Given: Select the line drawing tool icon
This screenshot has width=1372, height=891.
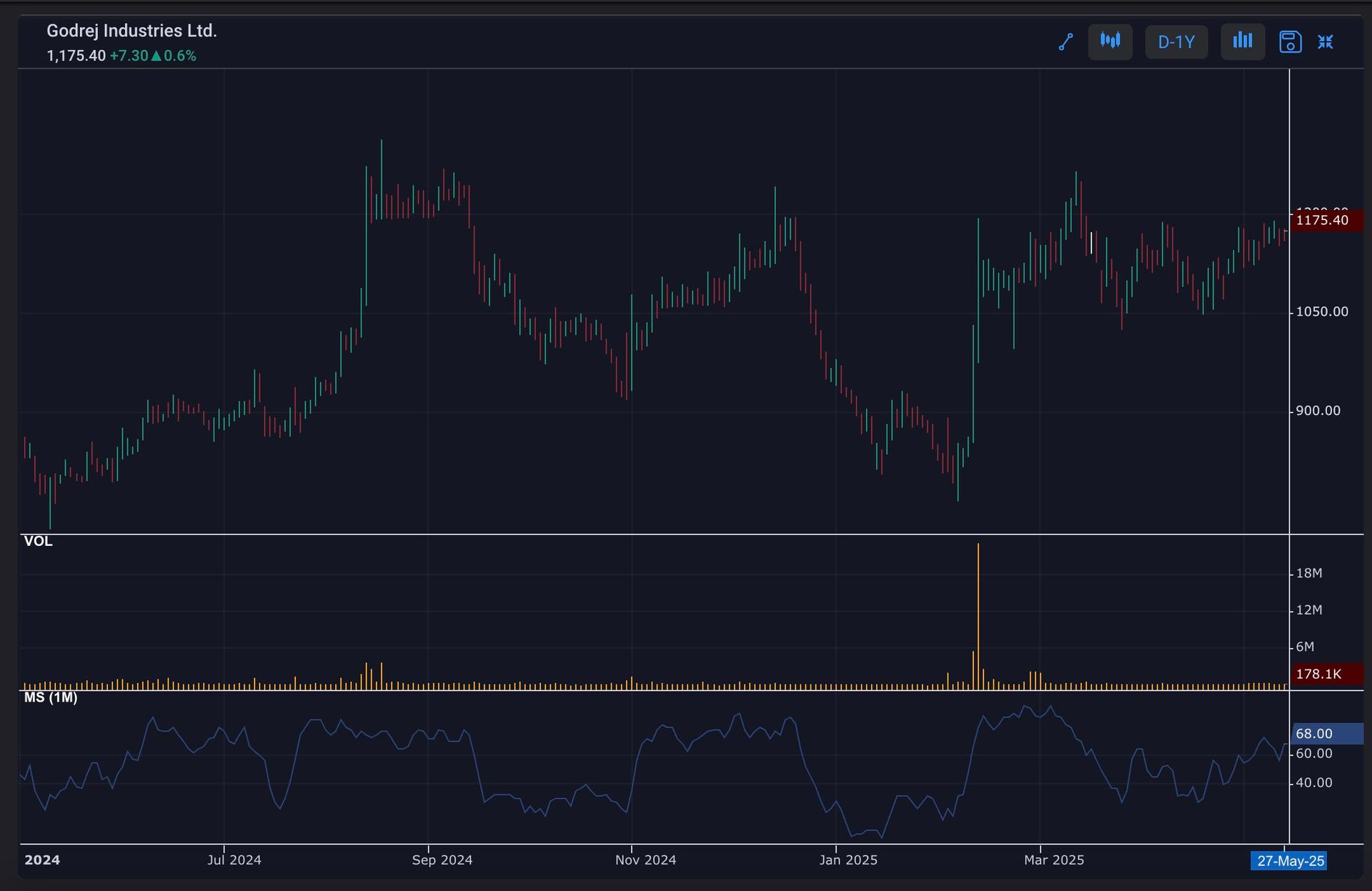Looking at the screenshot, I should pyautogui.click(x=1065, y=42).
